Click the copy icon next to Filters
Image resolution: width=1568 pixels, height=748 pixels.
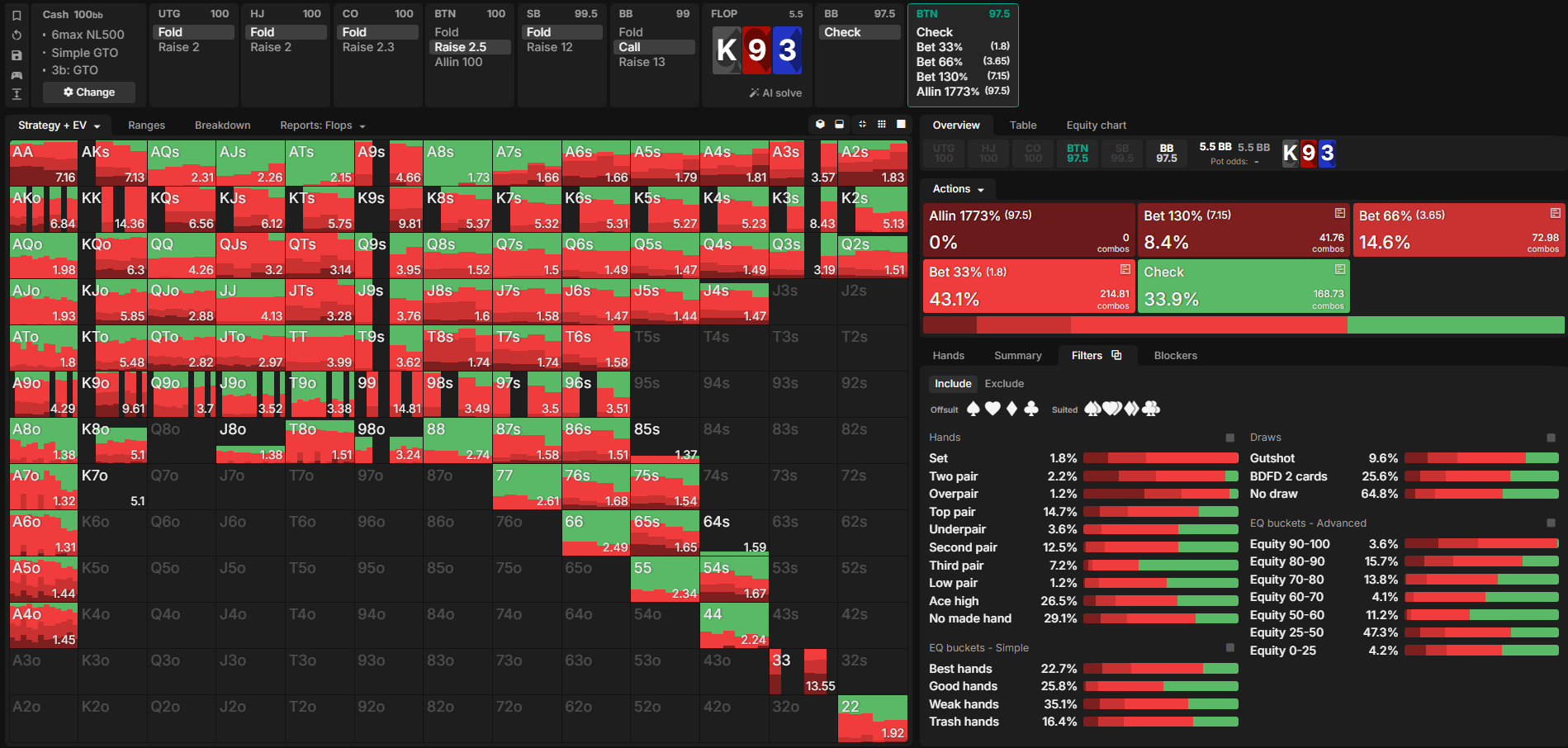pyautogui.click(x=1116, y=355)
